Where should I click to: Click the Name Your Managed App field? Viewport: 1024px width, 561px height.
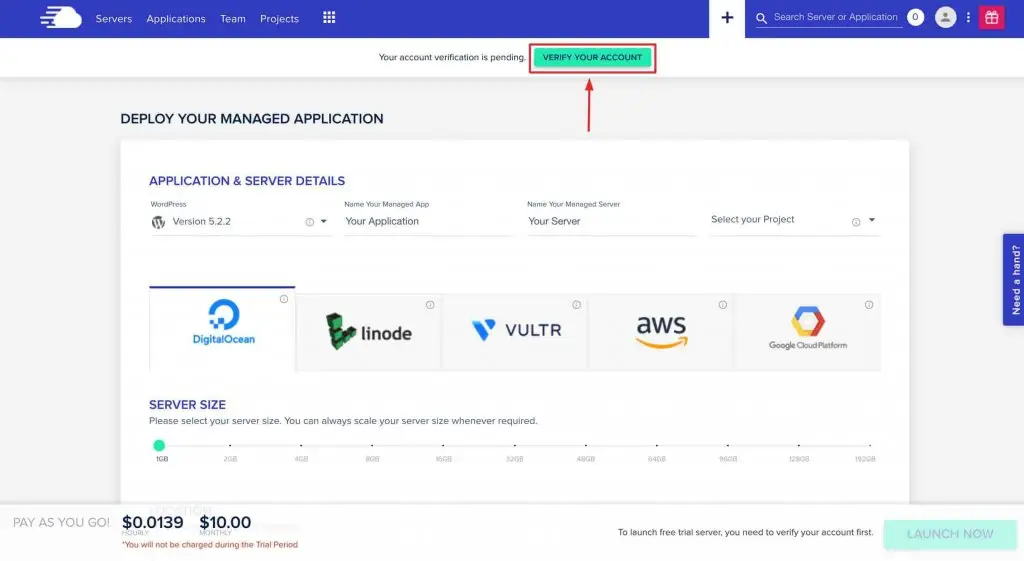428,221
